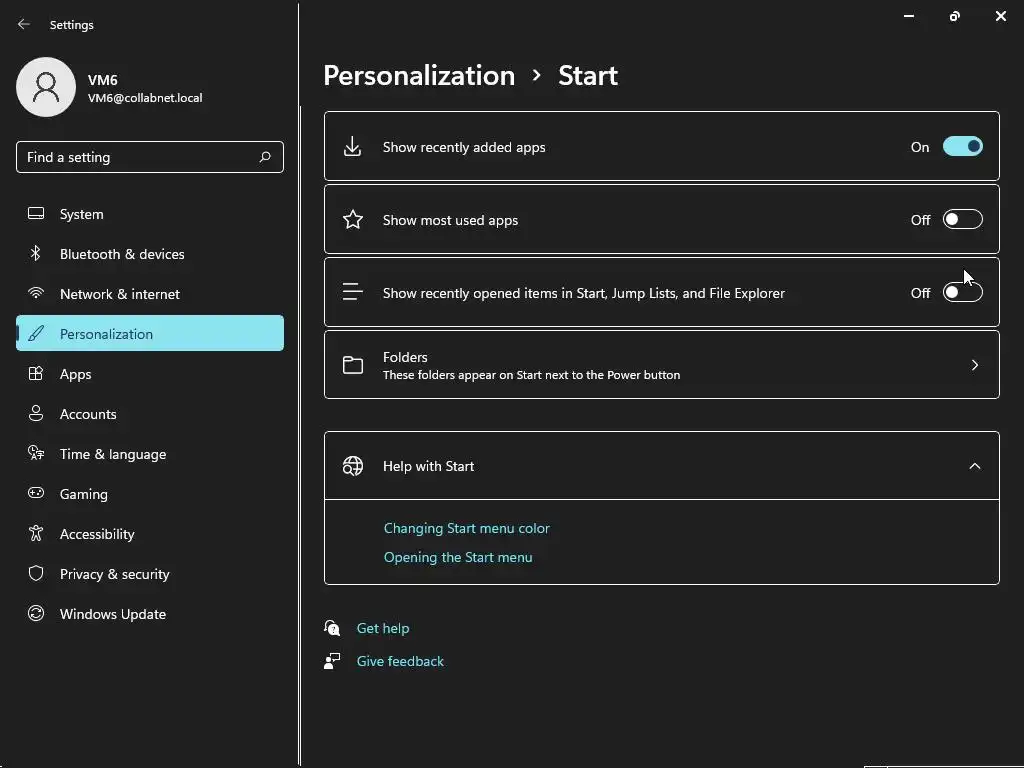Click the Windows Update circular arrows icon
The height and width of the screenshot is (768, 1024).
(36, 614)
